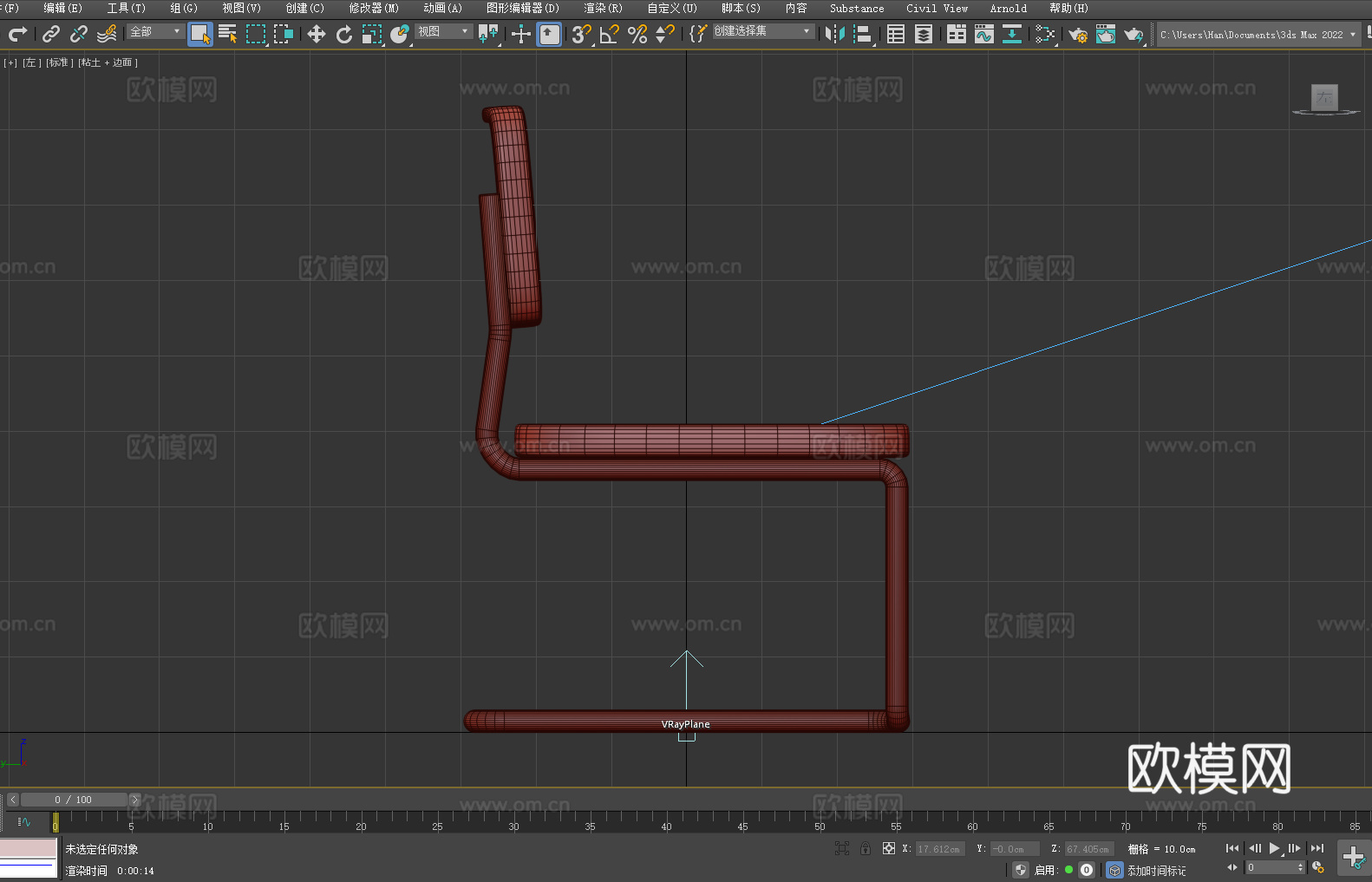
Task: Toggle the Layer Explorer icon
Action: click(x=924, y=34)
